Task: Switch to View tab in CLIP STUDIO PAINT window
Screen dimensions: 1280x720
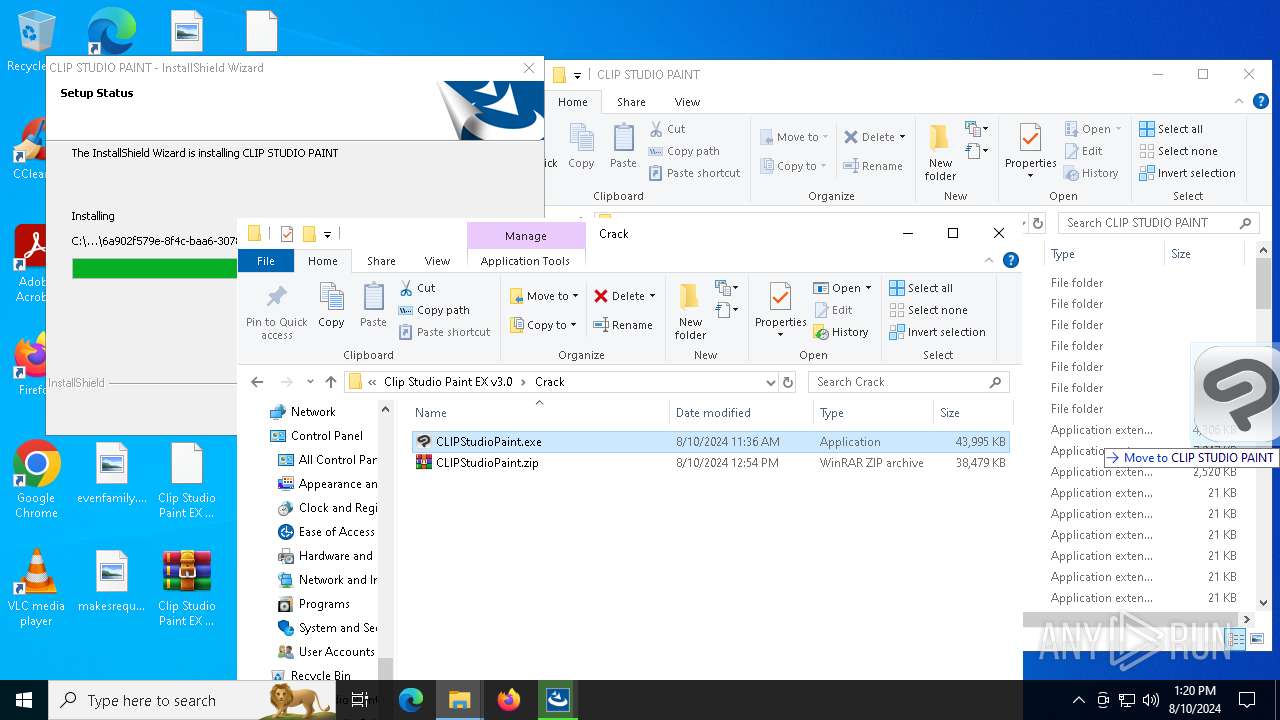Action: tap(687, 102)
